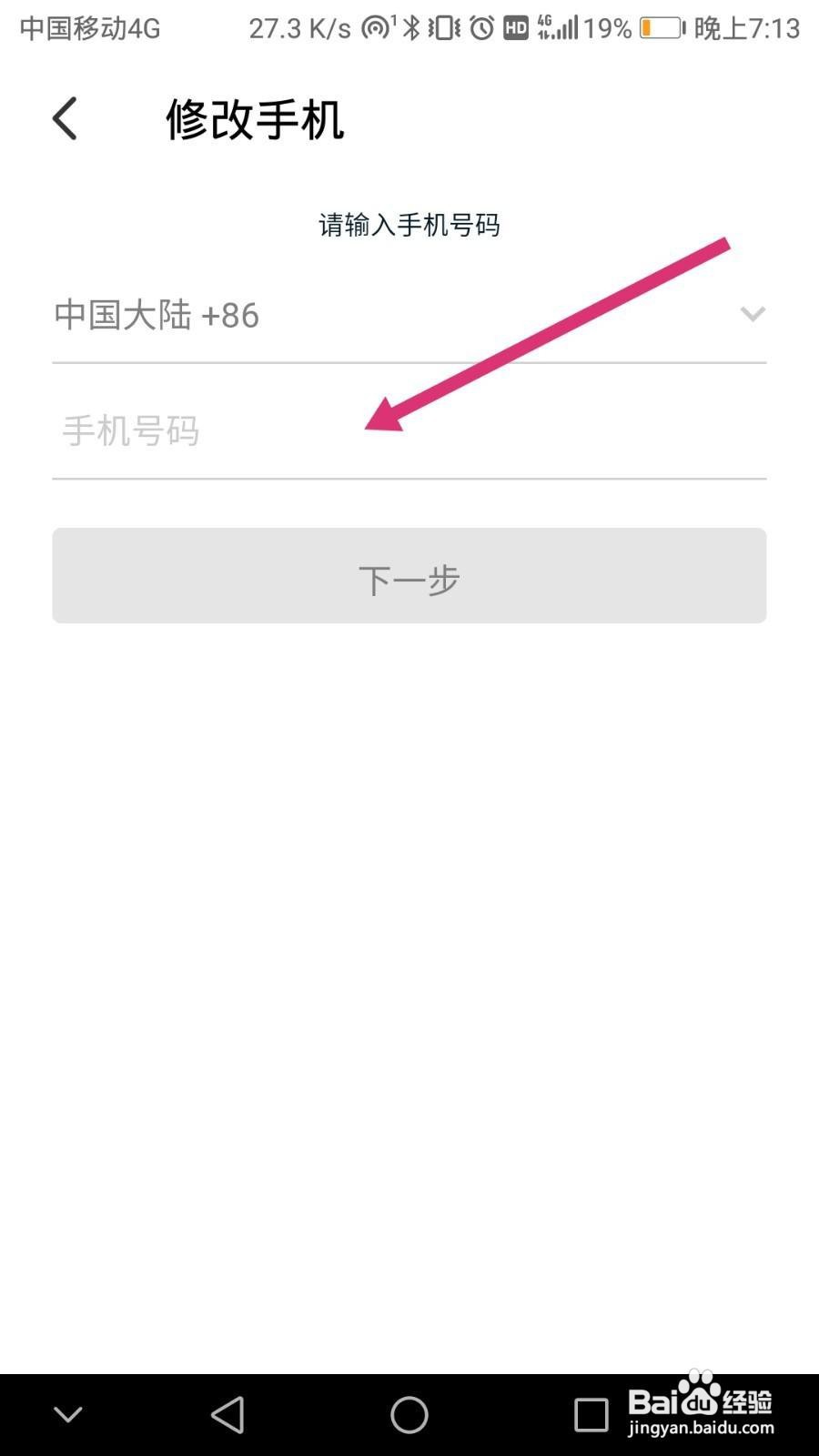
Task: Tap the alarm clock status icon
Action: click(482, 28)
